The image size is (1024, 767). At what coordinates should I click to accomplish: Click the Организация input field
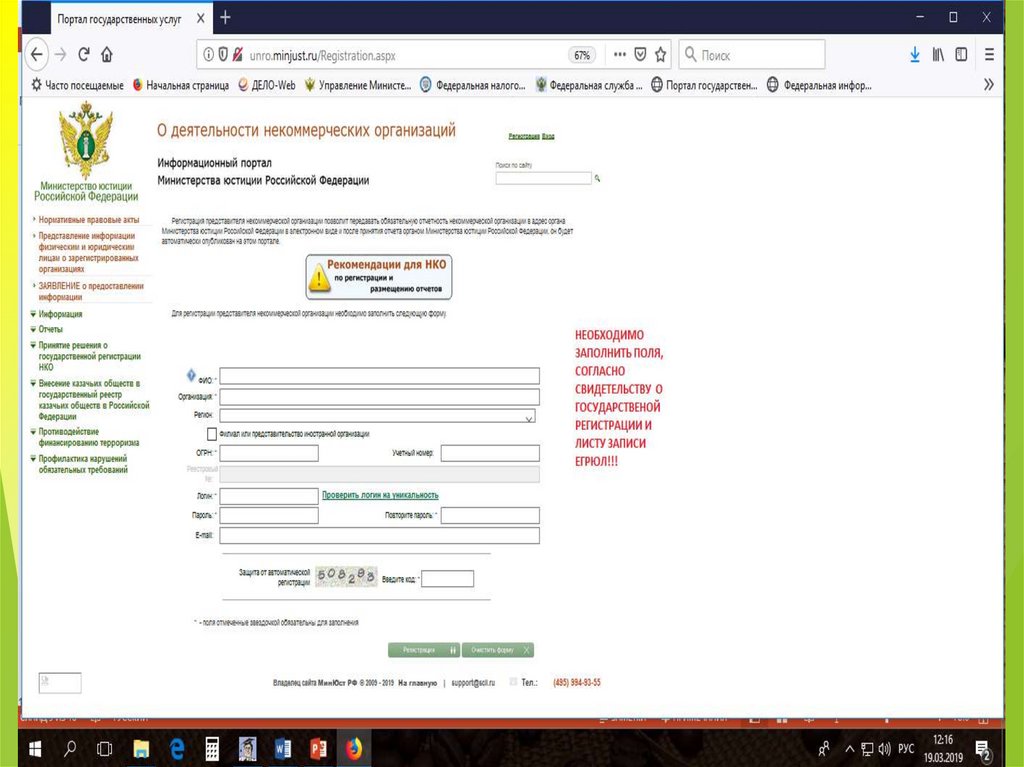[379, 397]
